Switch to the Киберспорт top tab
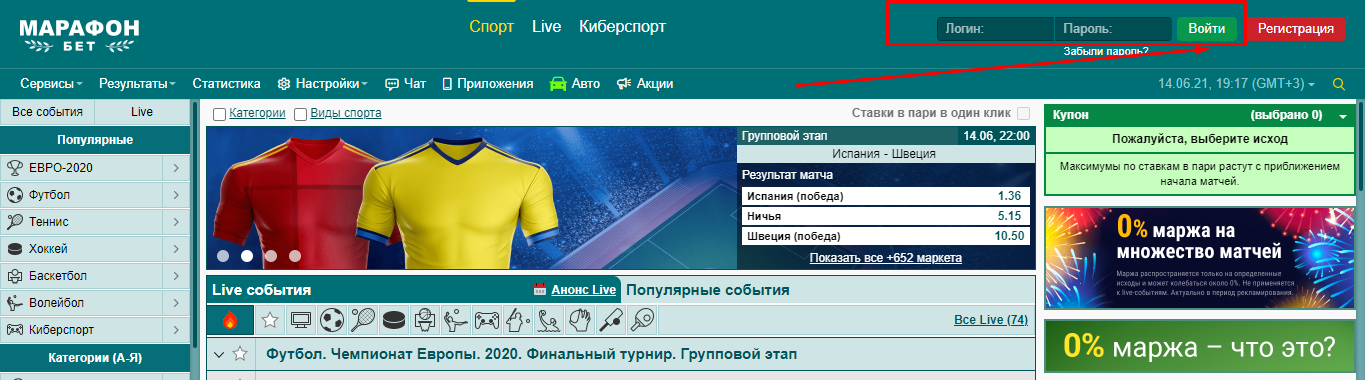Viewport: 1365px width, 380px height. (x=622, y=27)
